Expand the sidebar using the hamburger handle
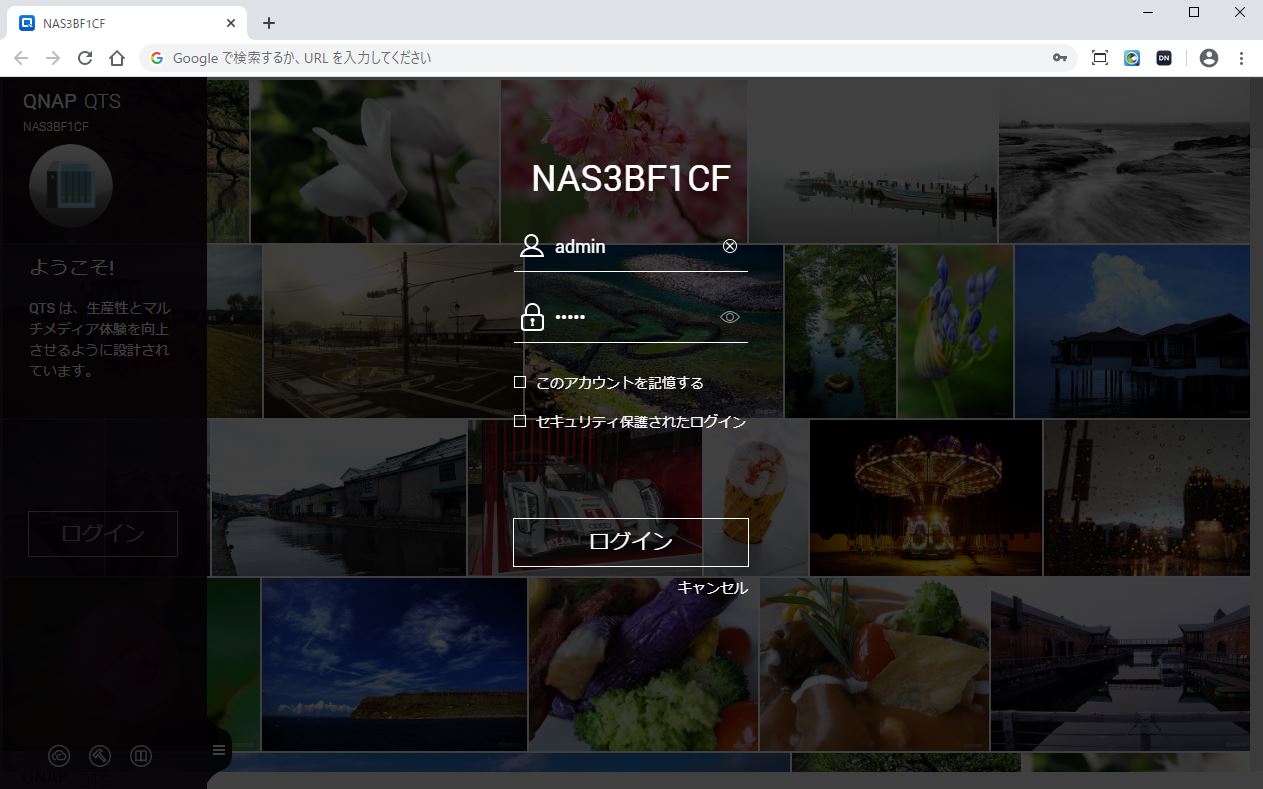Viewport: 1263px width, 789px height. (x=219, y=750)
